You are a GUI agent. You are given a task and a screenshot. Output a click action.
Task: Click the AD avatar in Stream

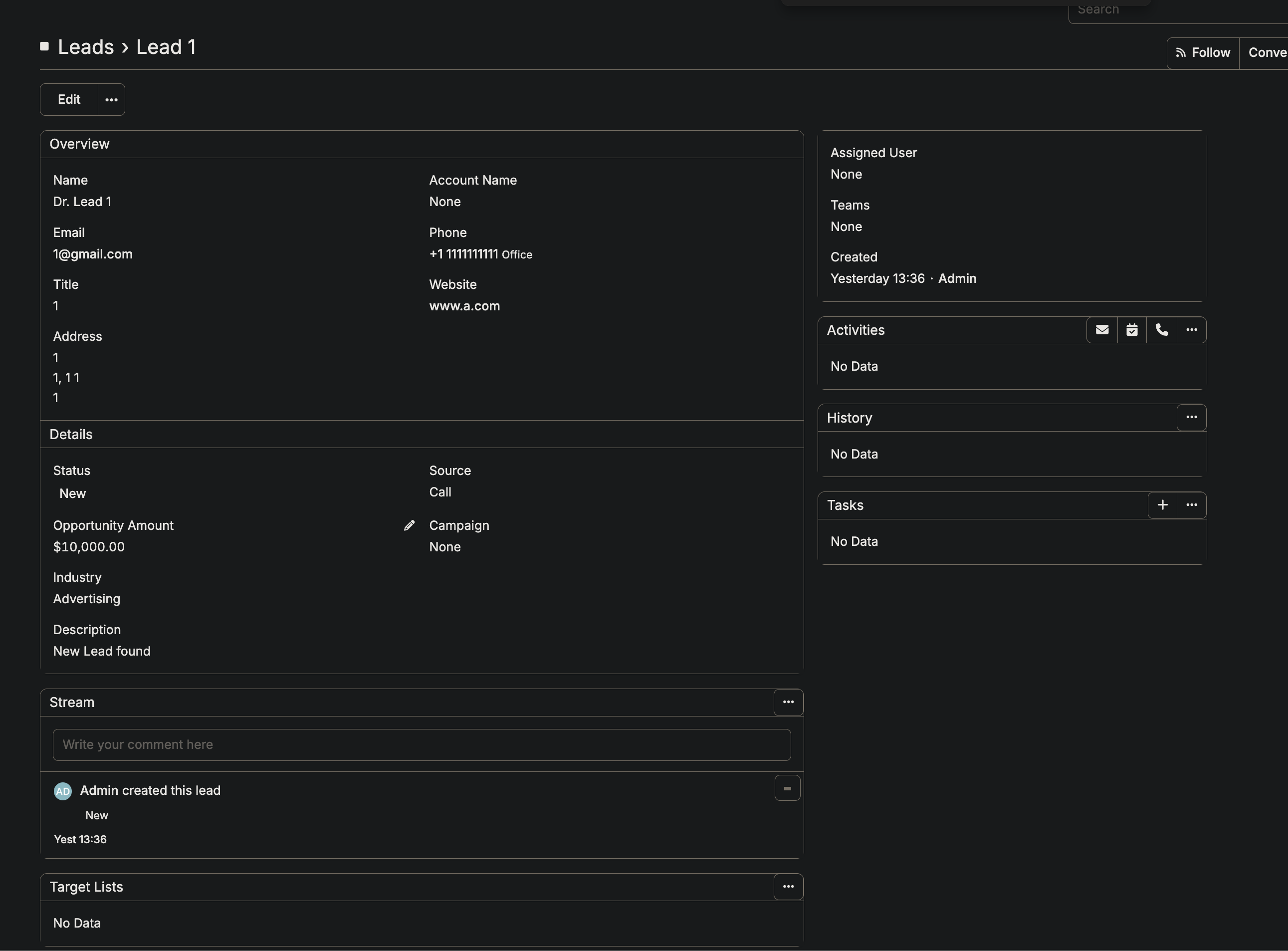click(x=63, y=791)
